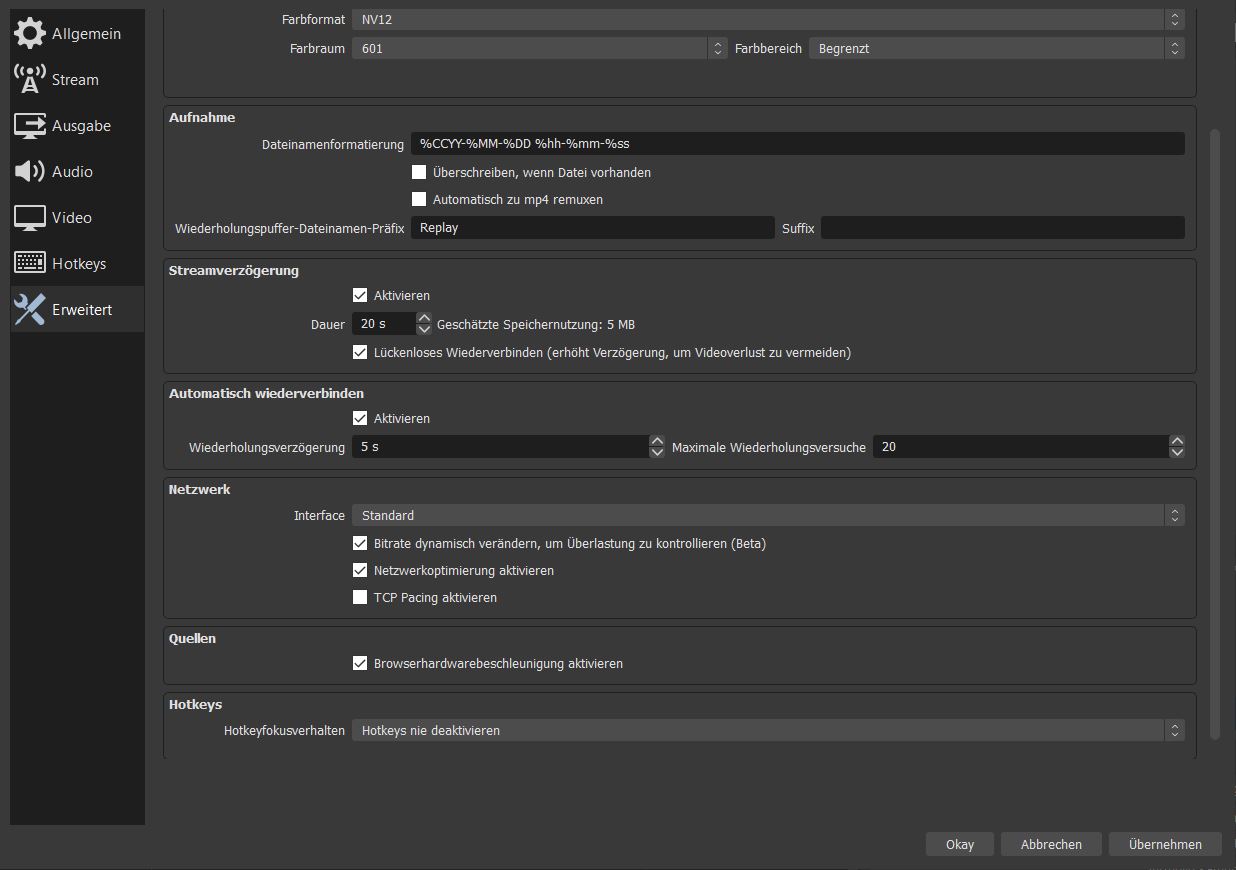Expand the network Interface dropdown

click(767, 515)
